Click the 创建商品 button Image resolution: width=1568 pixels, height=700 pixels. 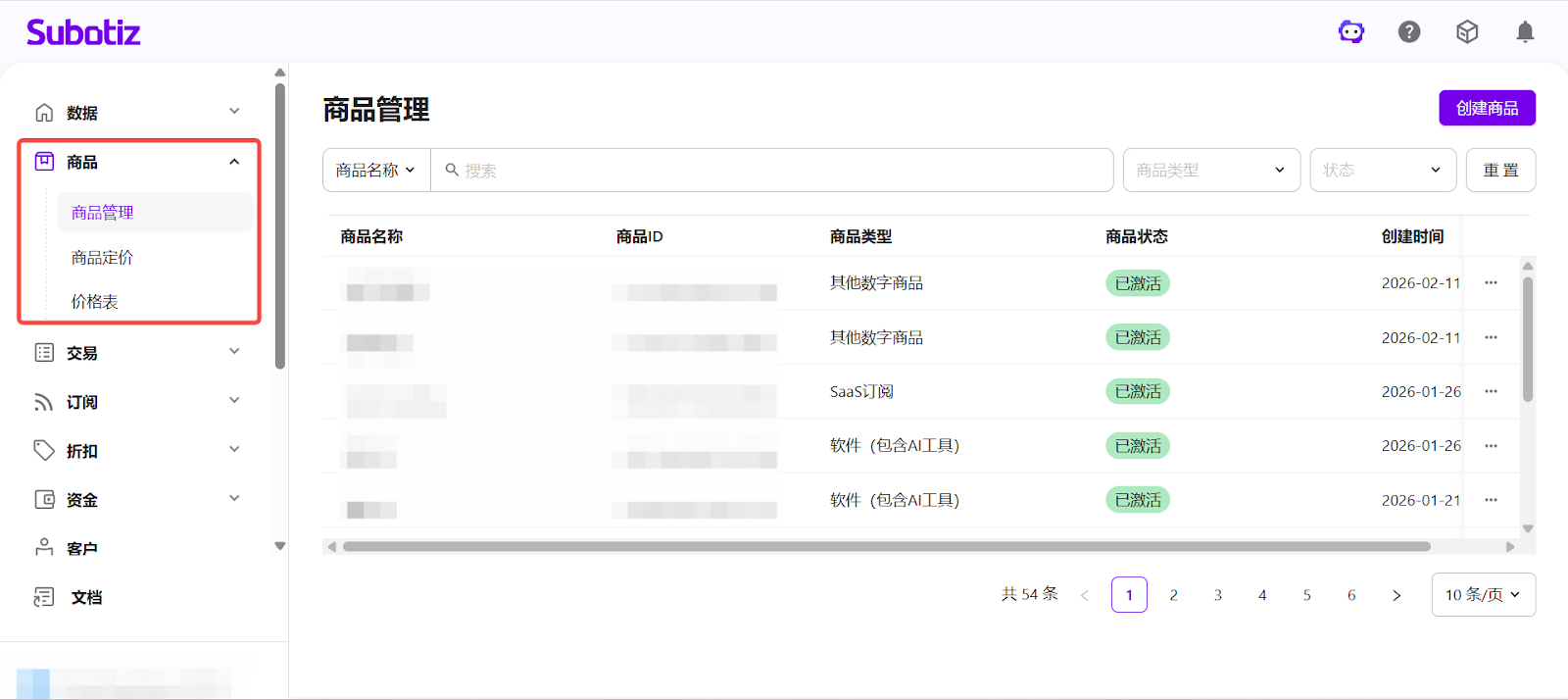(x=1487, y=108)
